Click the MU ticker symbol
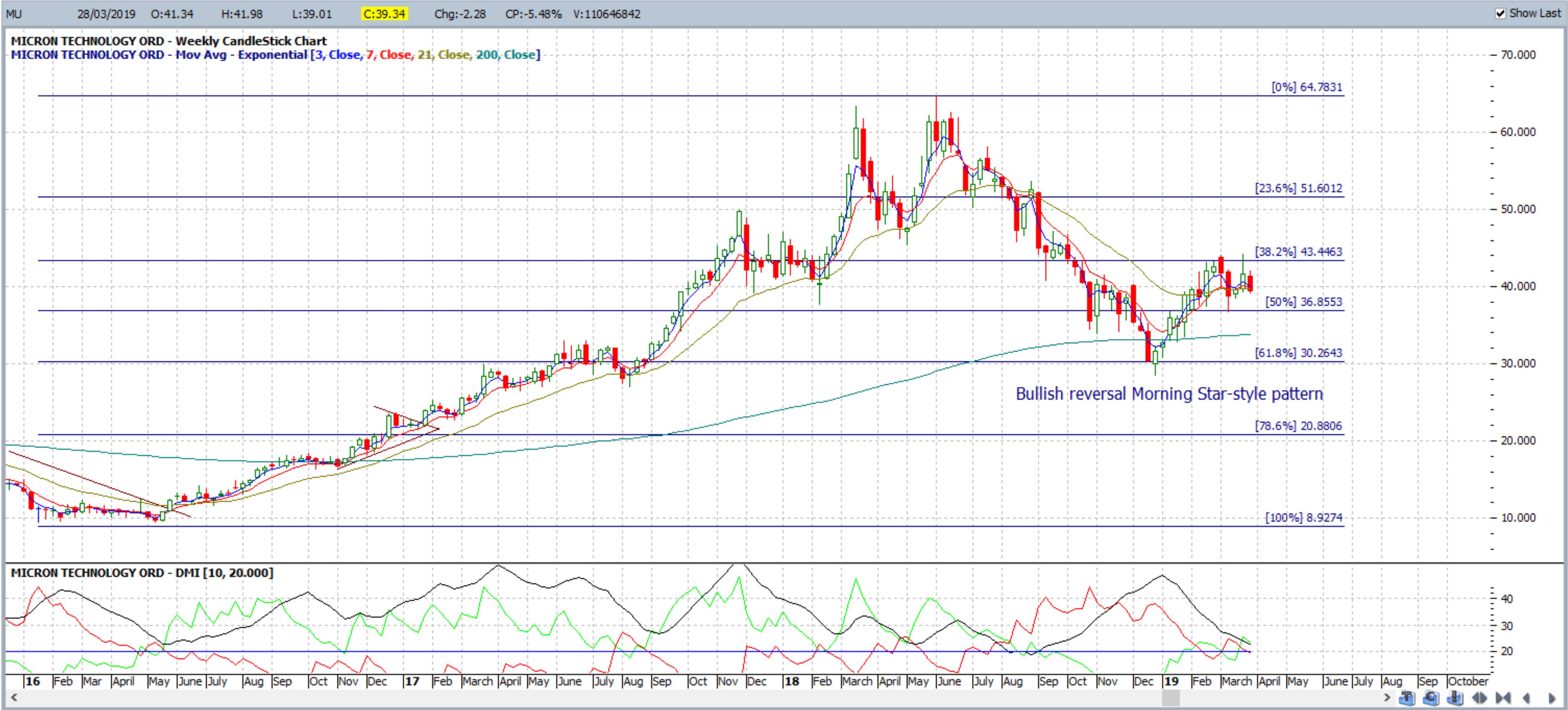This screenshot has width=1568, height=710. click(13, 13)
